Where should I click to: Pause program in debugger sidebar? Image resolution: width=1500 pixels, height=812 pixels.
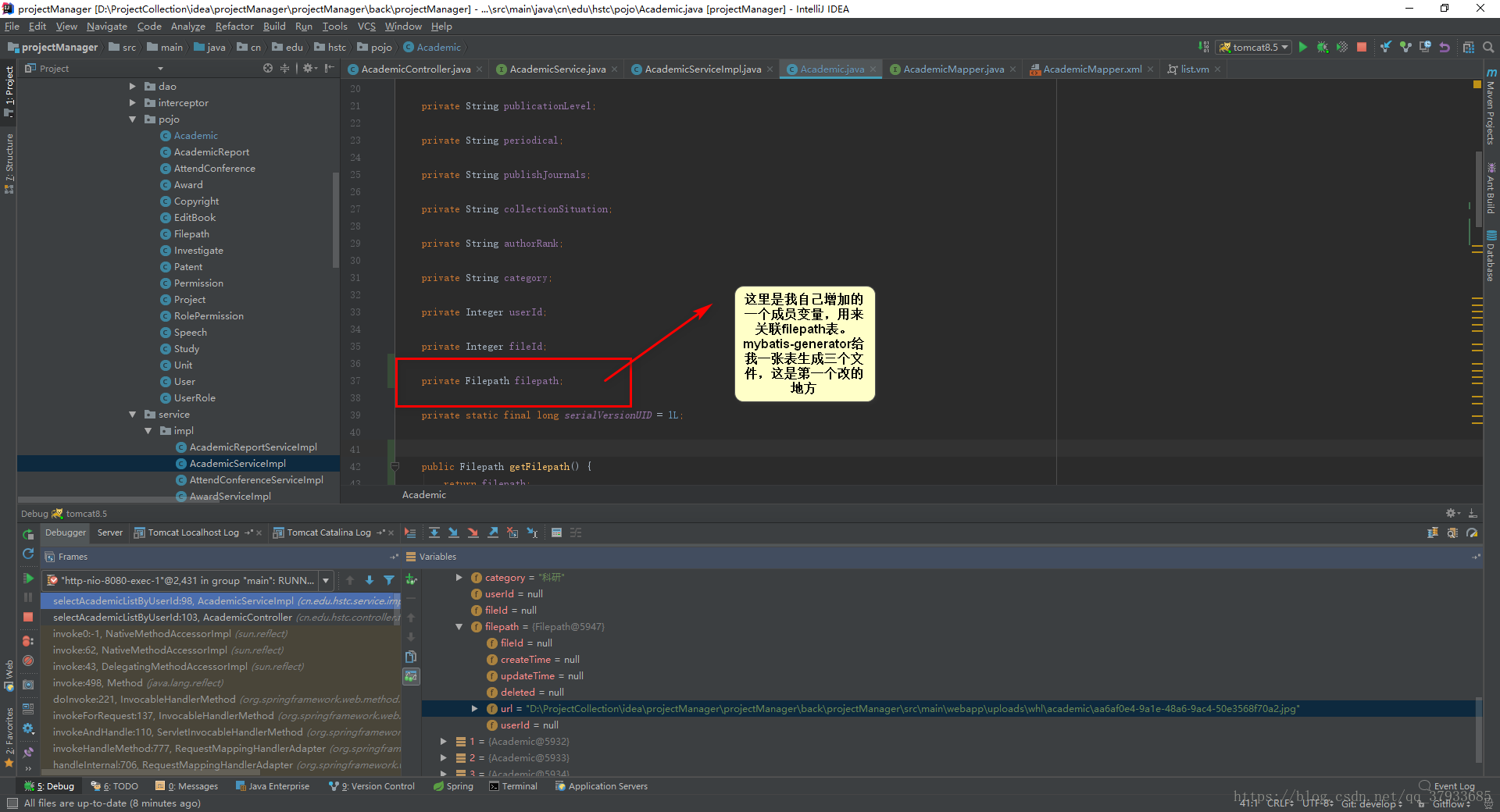(28, 597)
